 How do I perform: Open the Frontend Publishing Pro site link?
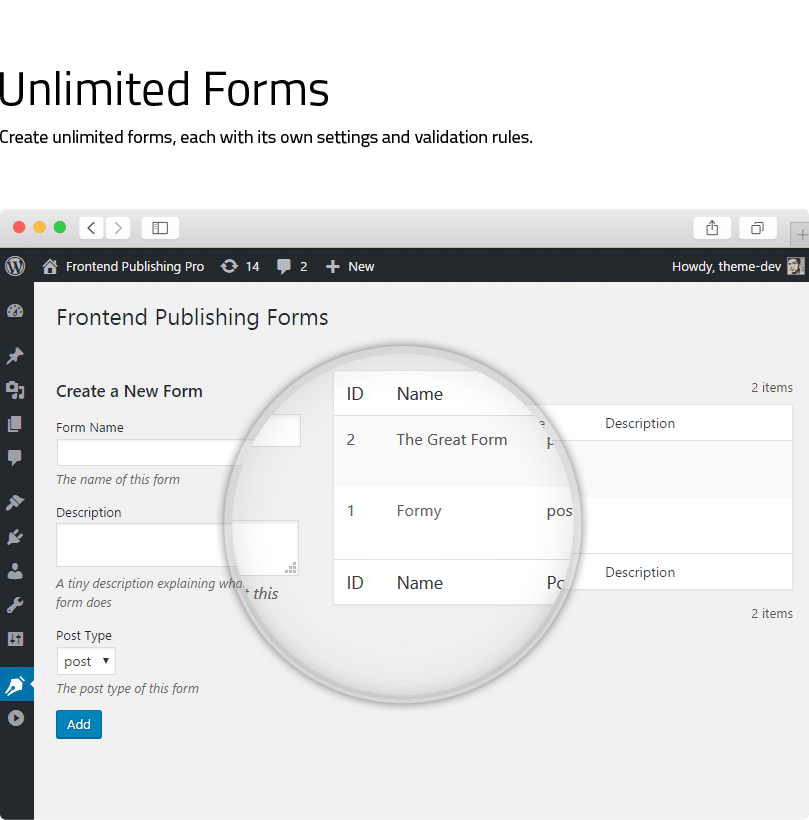click(135, 267)
